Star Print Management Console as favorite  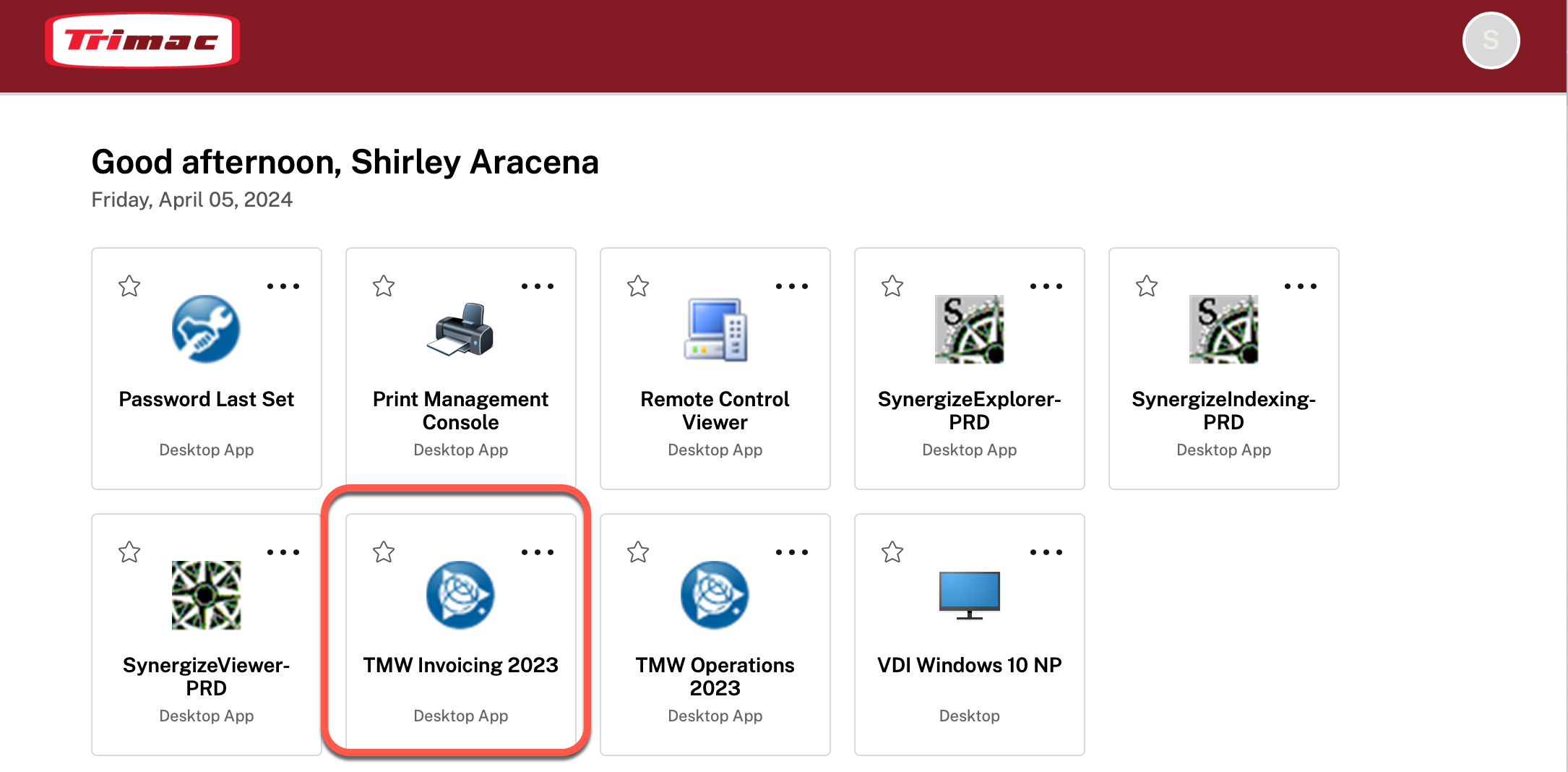click(x=384, y=286)
